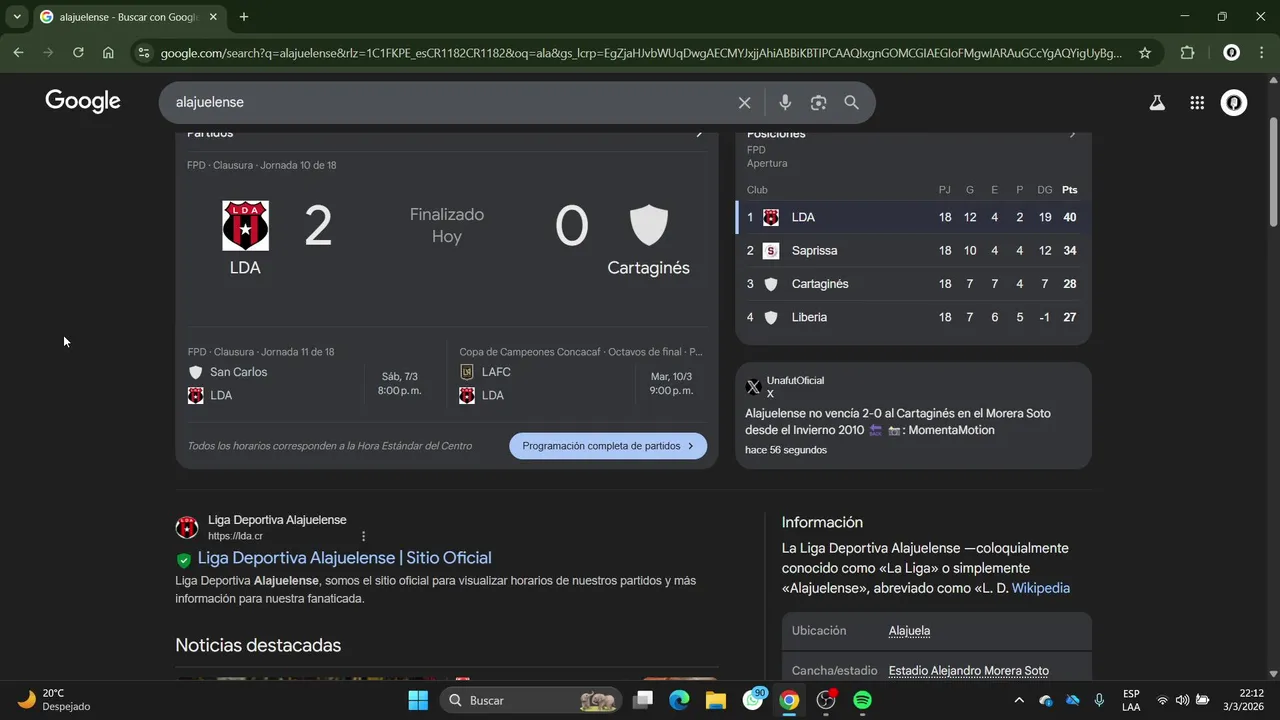Image resolution: width=1280 pixels, height=720 pixels.
Task: Reload the current page
Action: coord(78,53)
